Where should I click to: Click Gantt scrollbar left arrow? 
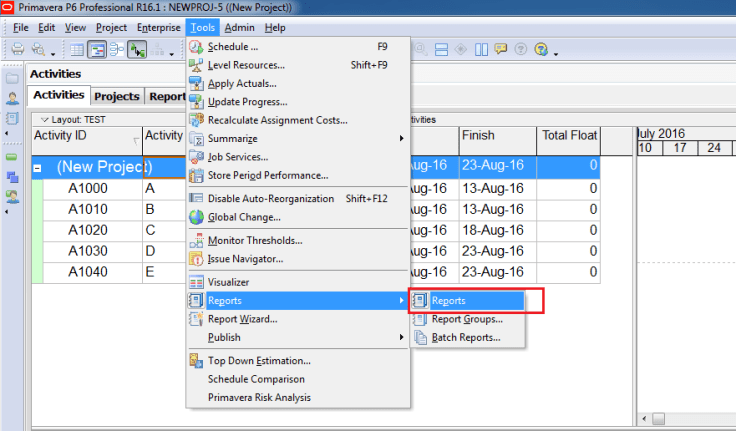(644, 418)
